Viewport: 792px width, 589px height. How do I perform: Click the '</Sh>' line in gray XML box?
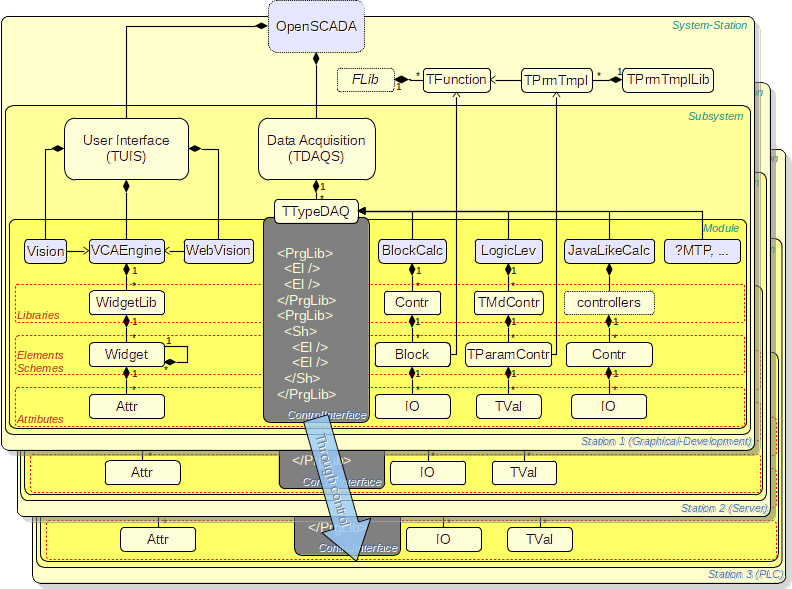pyautogui.click(x=302, y=378)
